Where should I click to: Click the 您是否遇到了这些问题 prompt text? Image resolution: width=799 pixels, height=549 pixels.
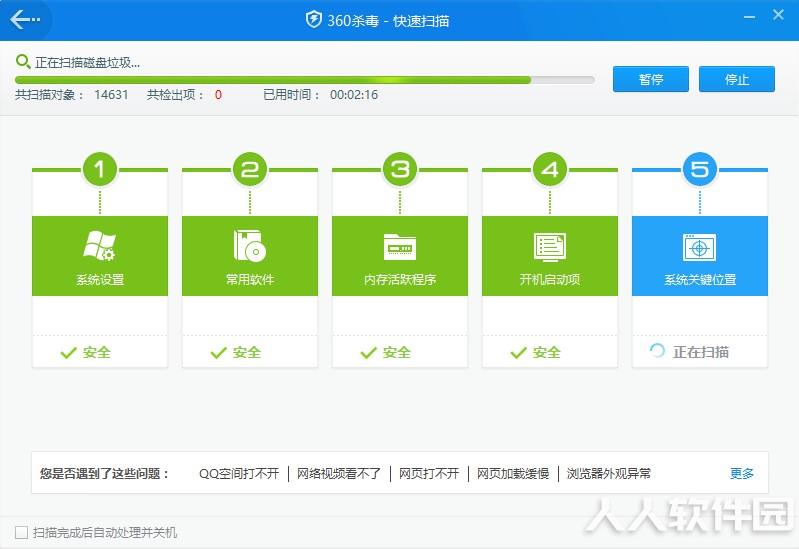(104, 474)
